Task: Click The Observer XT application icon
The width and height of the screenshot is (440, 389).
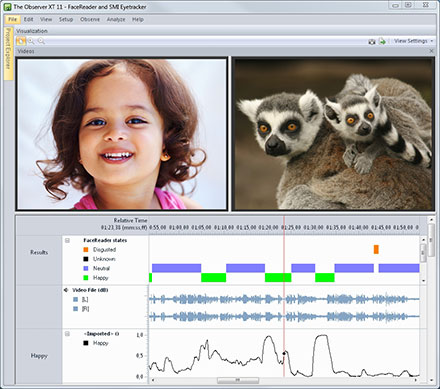Action: (x=7, y=6)
